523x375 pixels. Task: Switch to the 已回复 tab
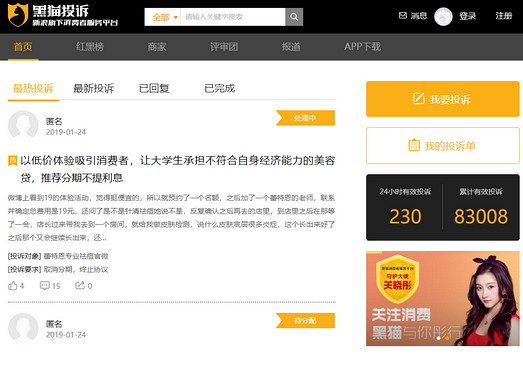(x=154, y=88)
